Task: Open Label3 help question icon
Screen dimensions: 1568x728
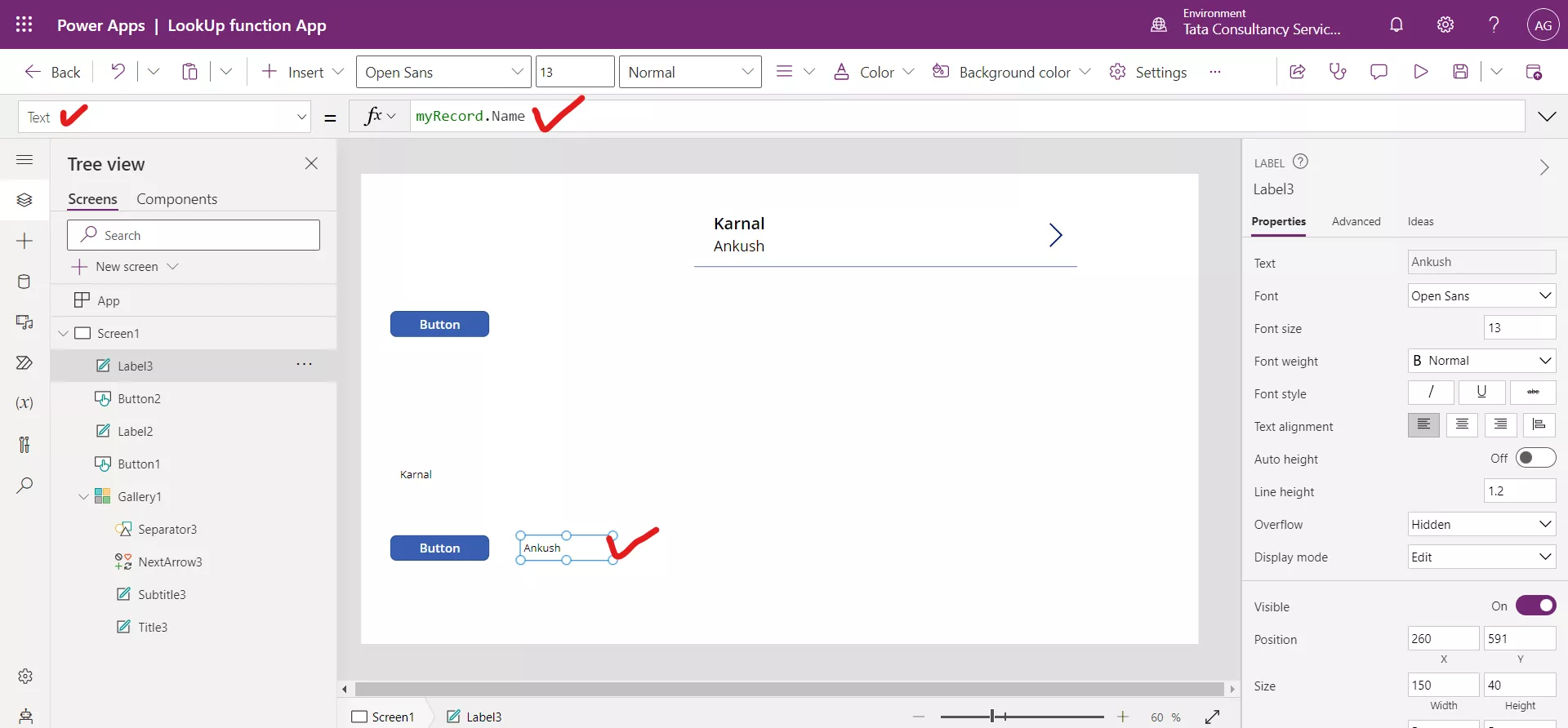Action: 1301,162
